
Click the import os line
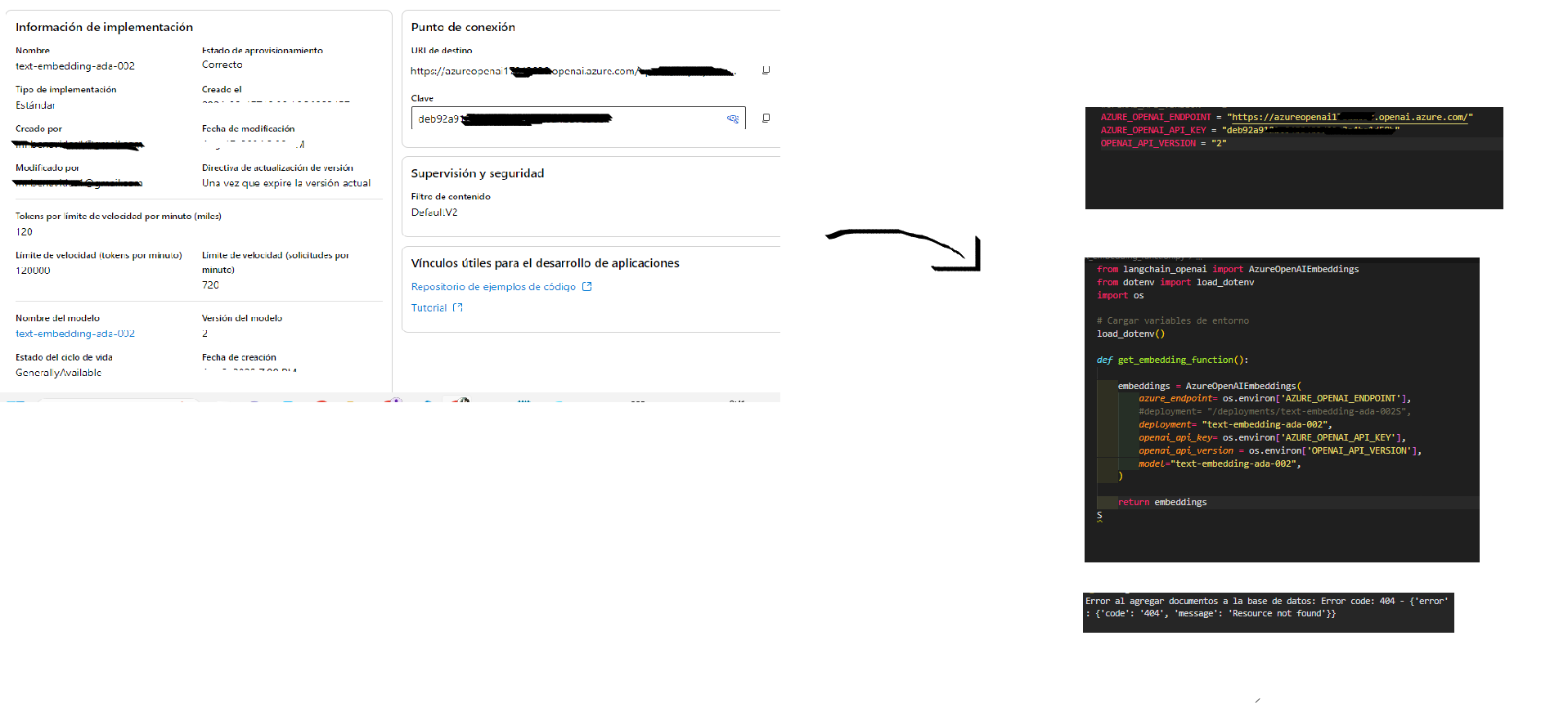click(1121, 295)
